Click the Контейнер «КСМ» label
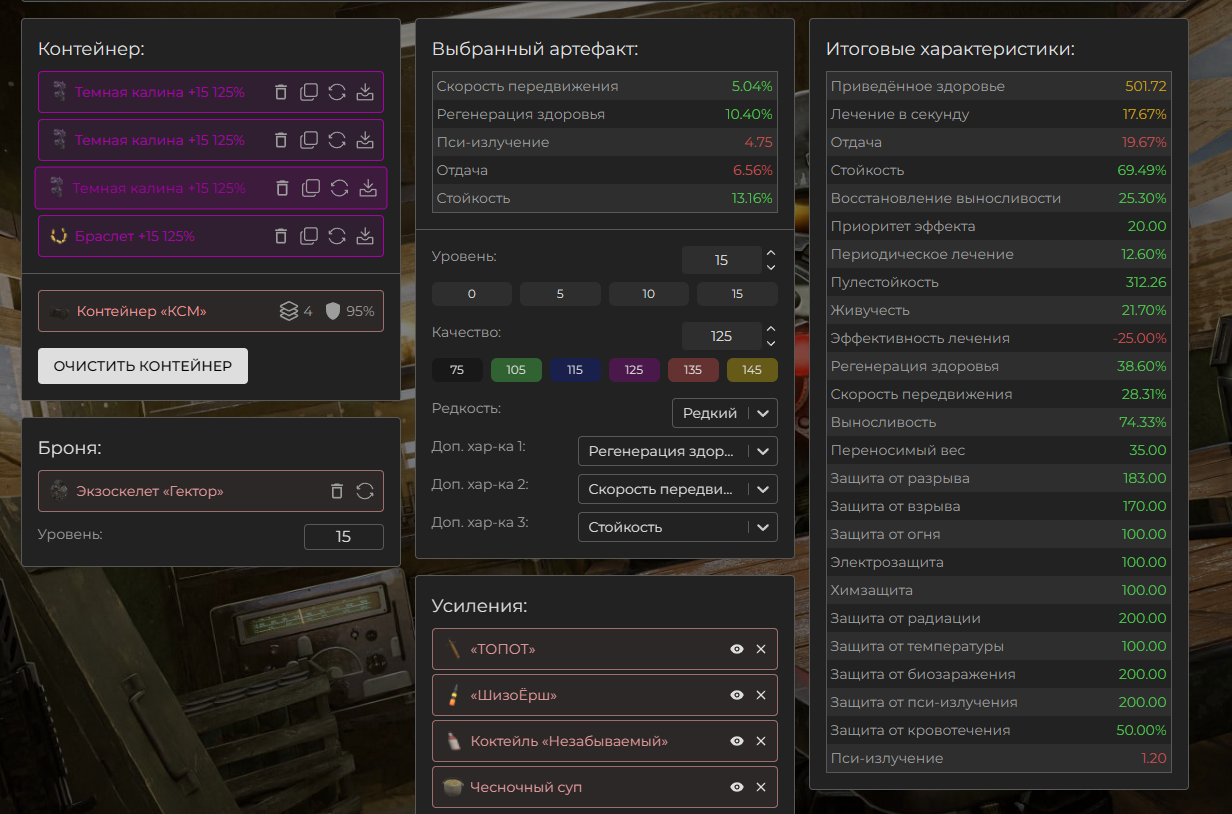 [142, 311]
